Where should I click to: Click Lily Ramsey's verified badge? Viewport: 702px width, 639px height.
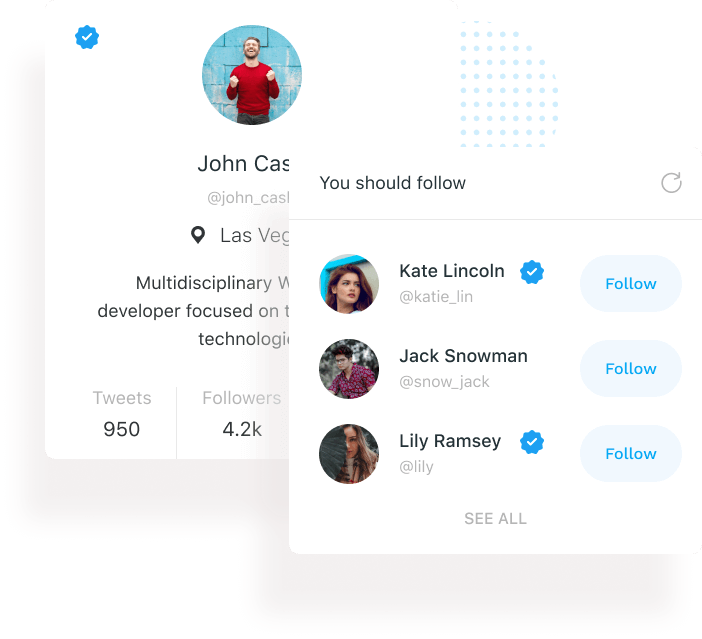(532, 442)
